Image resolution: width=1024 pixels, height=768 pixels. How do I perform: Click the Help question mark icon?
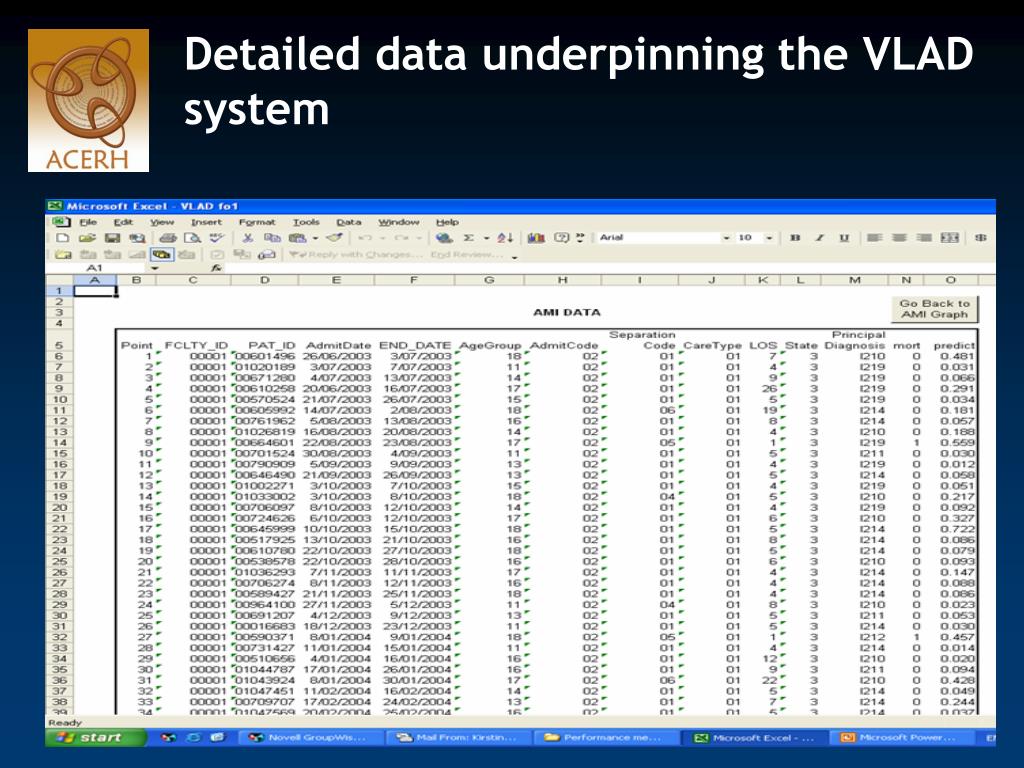coord(561,238)
